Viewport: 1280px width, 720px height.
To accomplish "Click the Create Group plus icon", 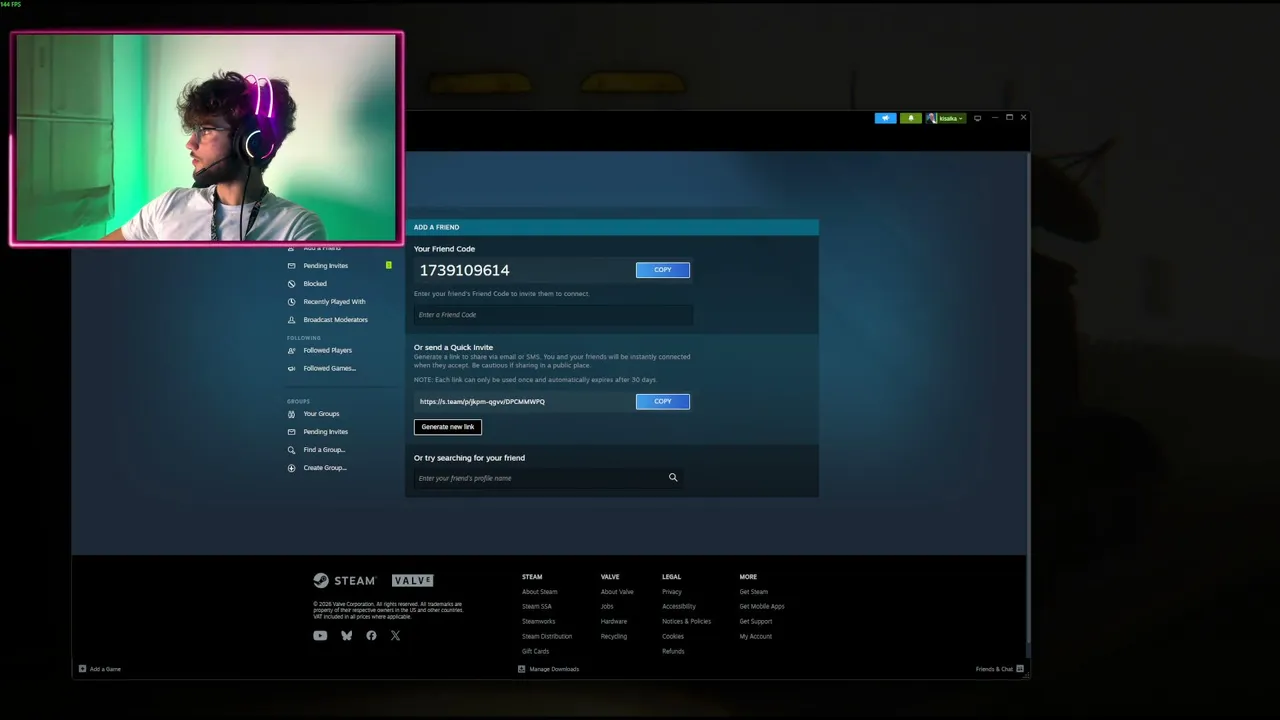I will coord(292,468).
